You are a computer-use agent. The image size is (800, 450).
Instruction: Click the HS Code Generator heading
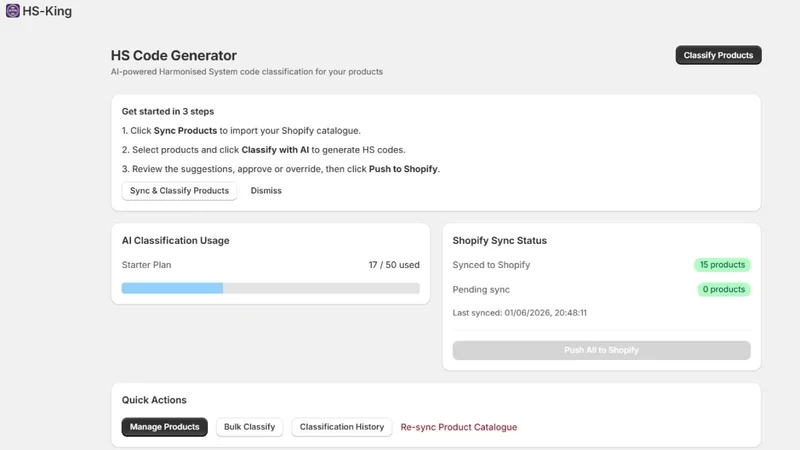pos(173,55)
